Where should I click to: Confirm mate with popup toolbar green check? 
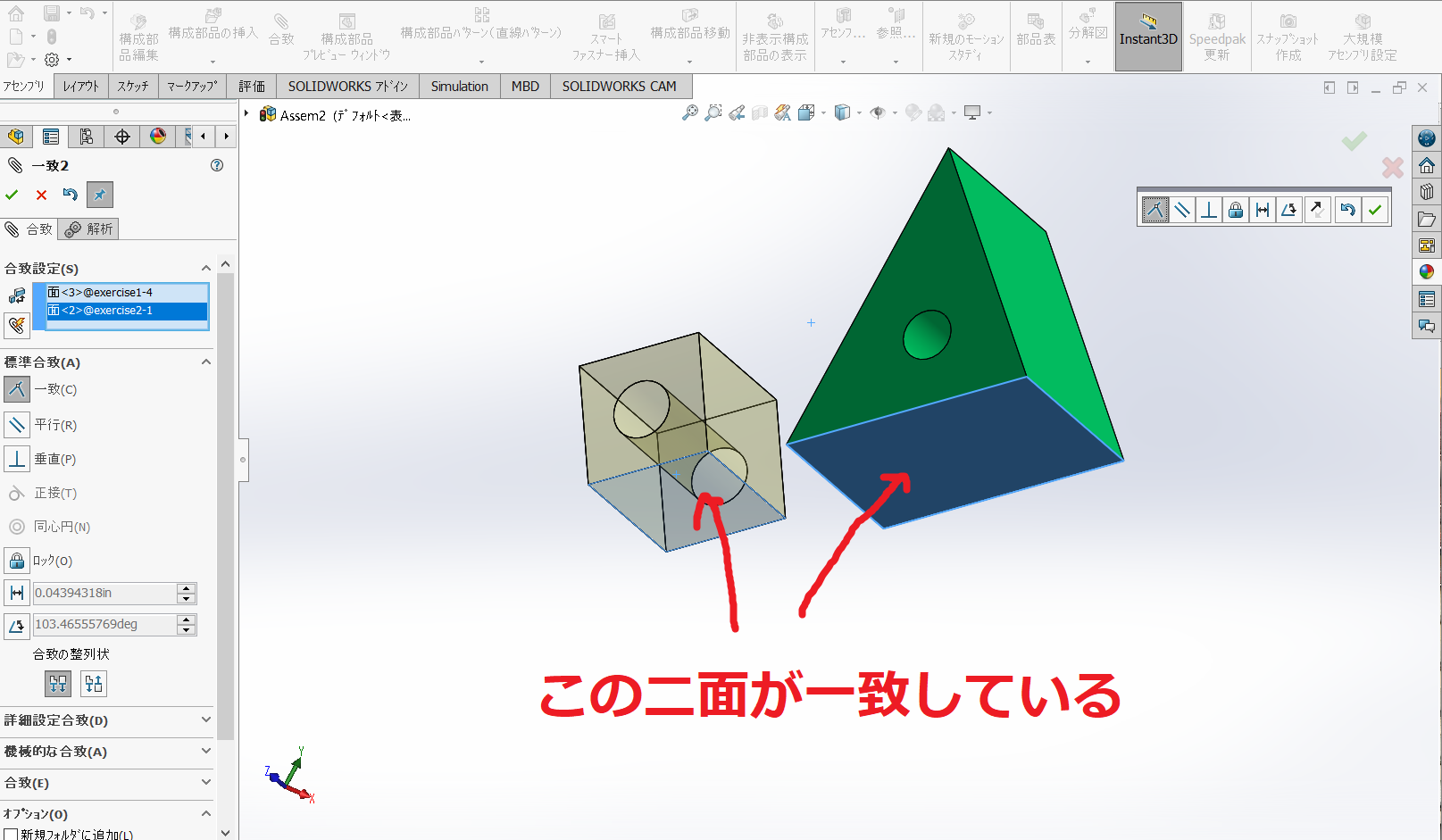pyautogui.click(x=1375, y=210)
